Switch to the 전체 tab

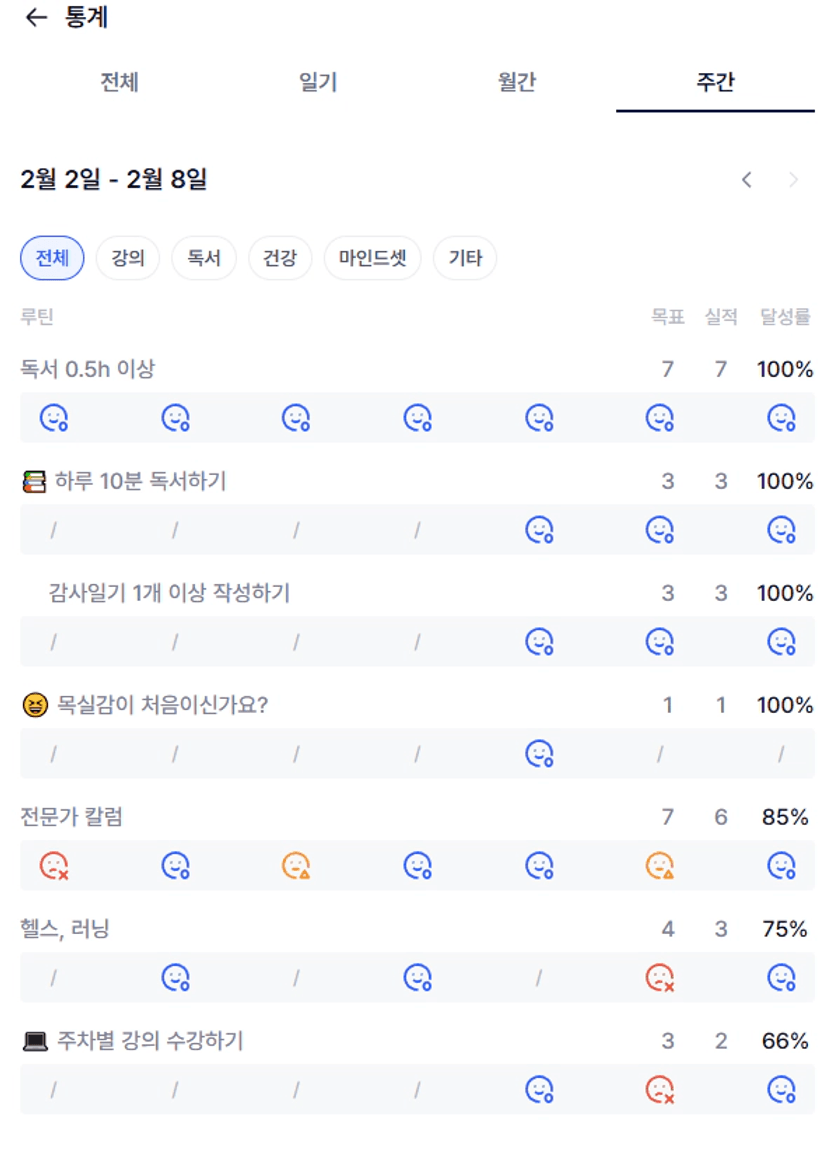pyautogui.click(x=119, y=82)
